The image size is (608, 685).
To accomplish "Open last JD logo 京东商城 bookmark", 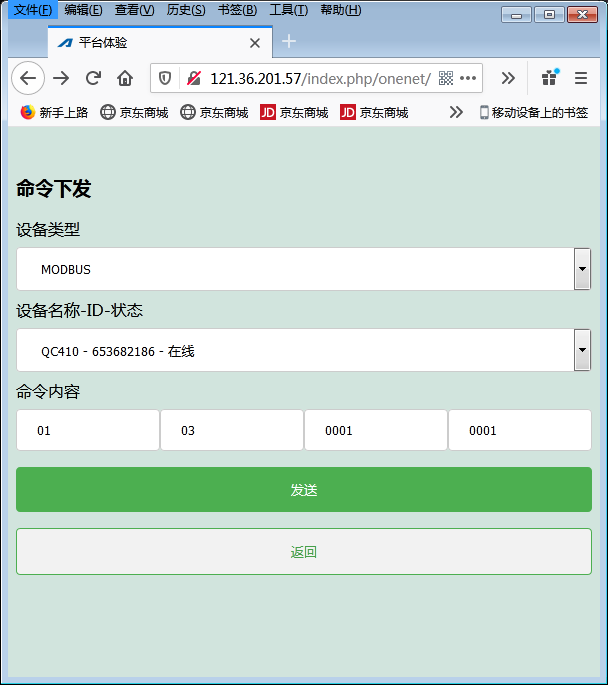I will point(374,113).
